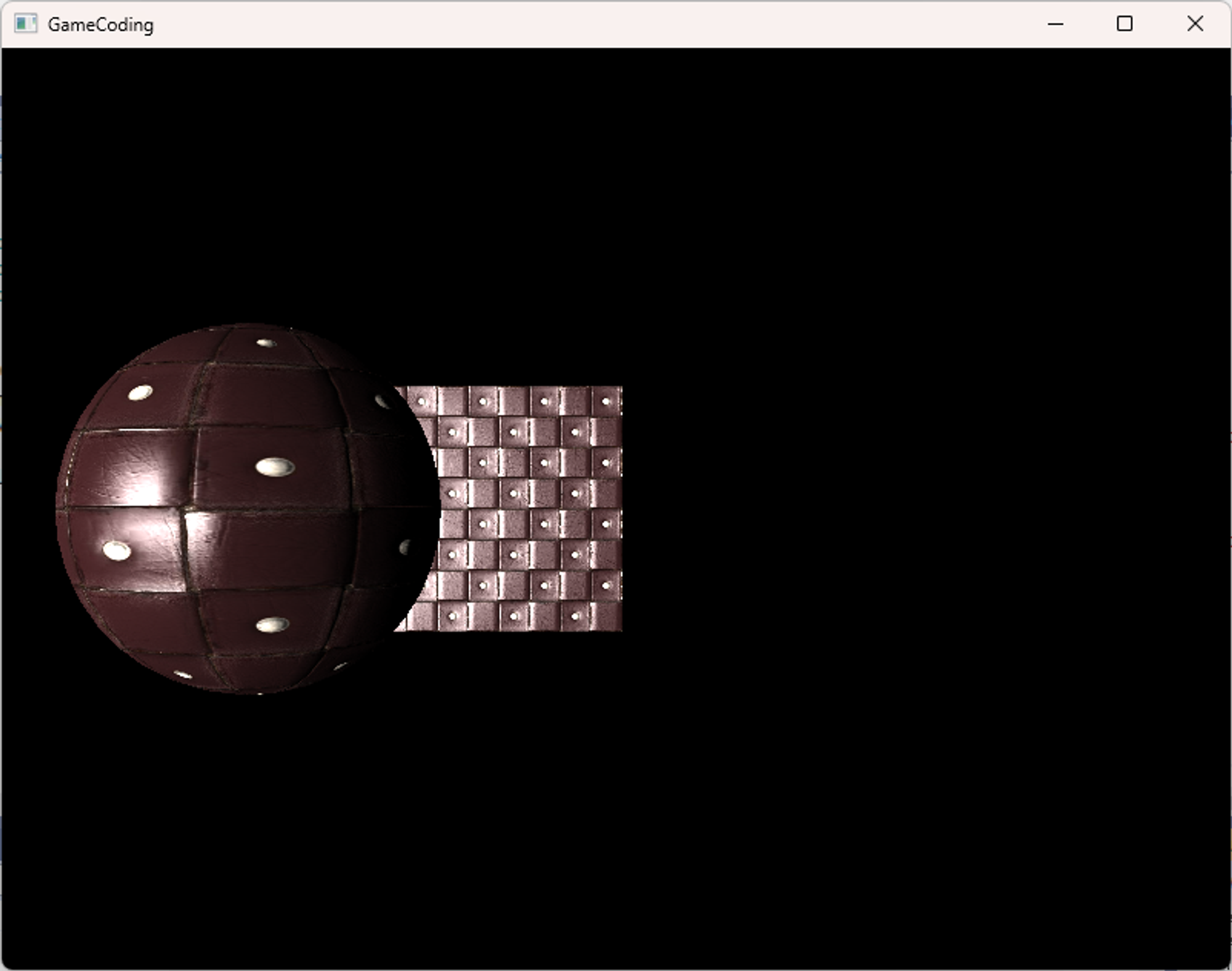
Task: Close the GameCoding window
Action: point(1194,24)
